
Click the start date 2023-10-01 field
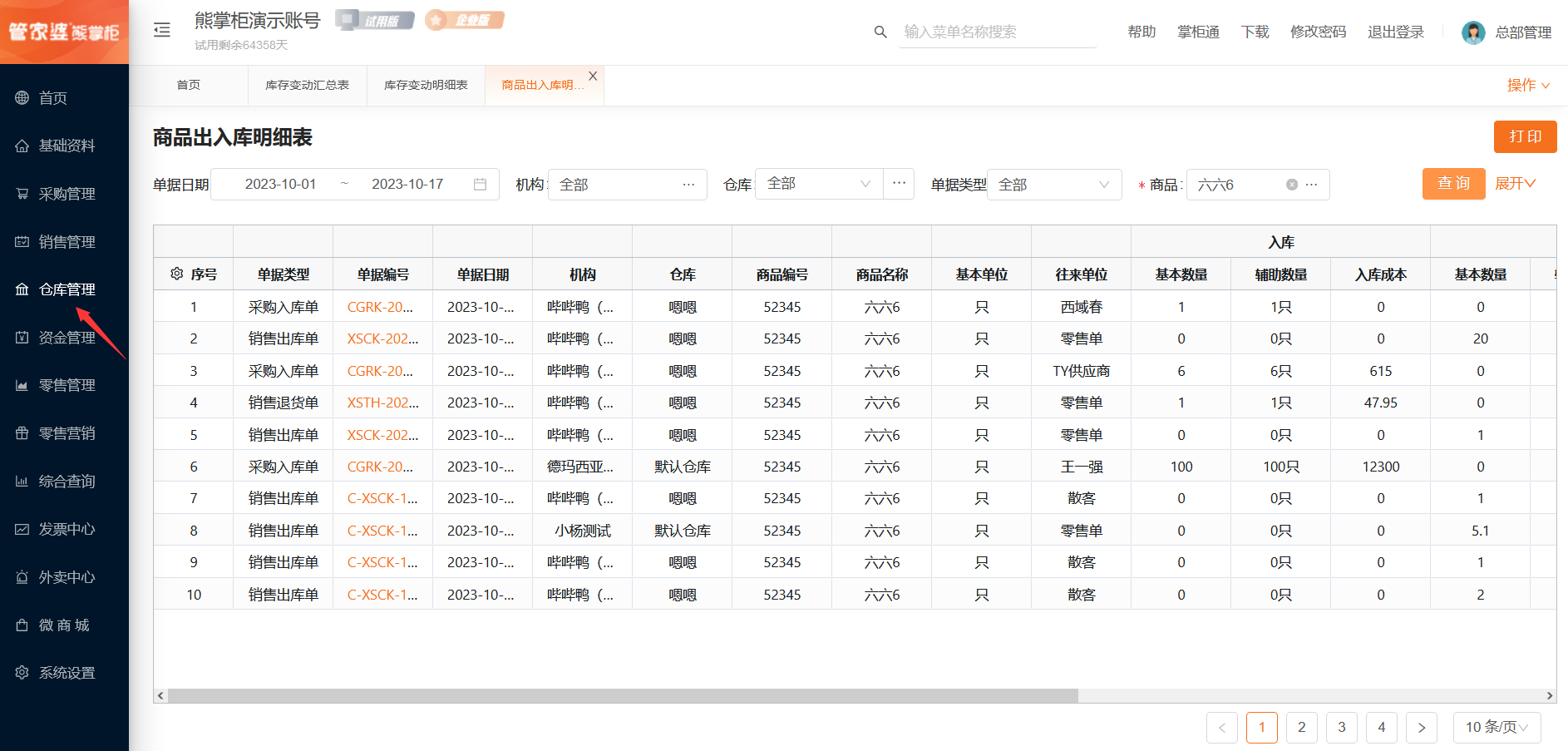tap(280, 185)
